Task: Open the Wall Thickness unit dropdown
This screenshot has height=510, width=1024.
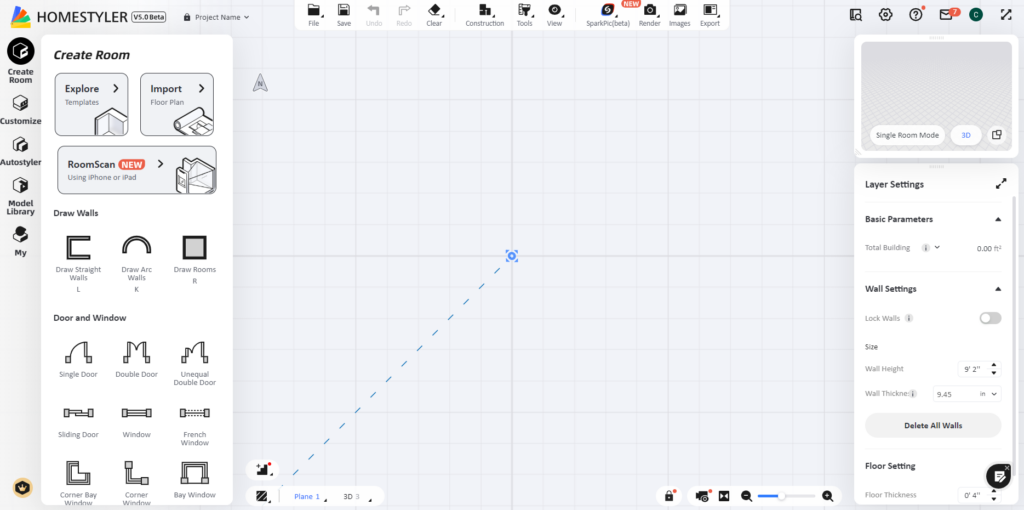Action: pos(989,394)
